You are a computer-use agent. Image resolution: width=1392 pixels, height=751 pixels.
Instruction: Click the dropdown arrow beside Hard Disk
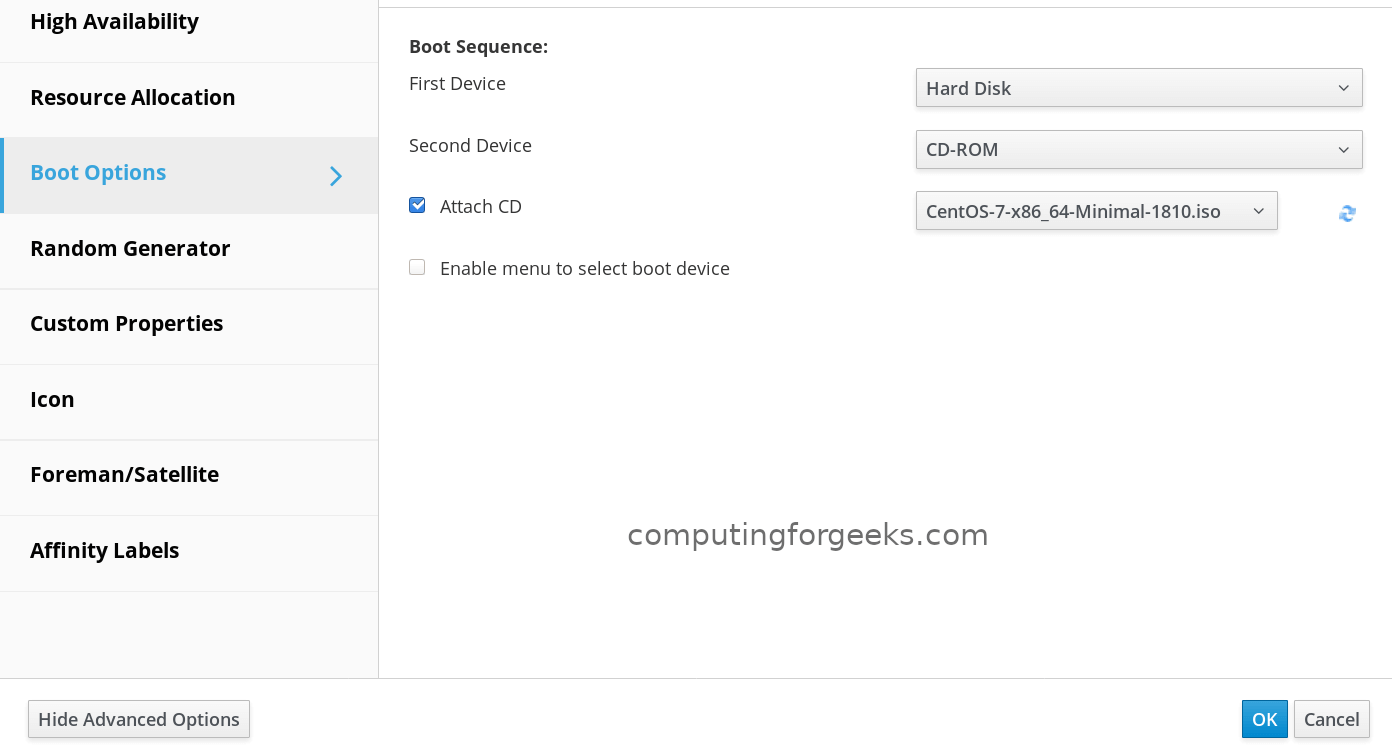click(x=1343, y=88)
